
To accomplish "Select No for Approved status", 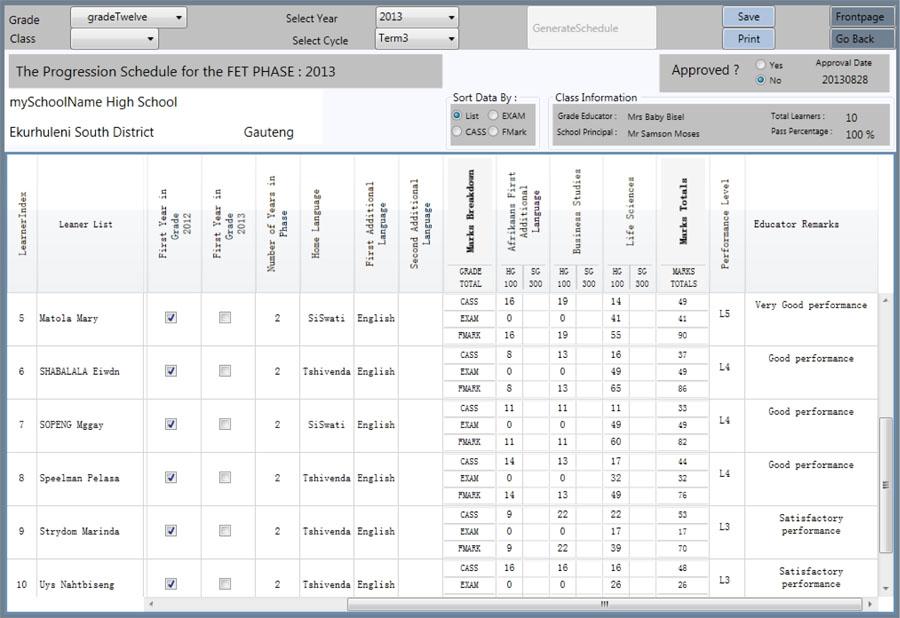I will pyautogui.click(x=758, y=78).
